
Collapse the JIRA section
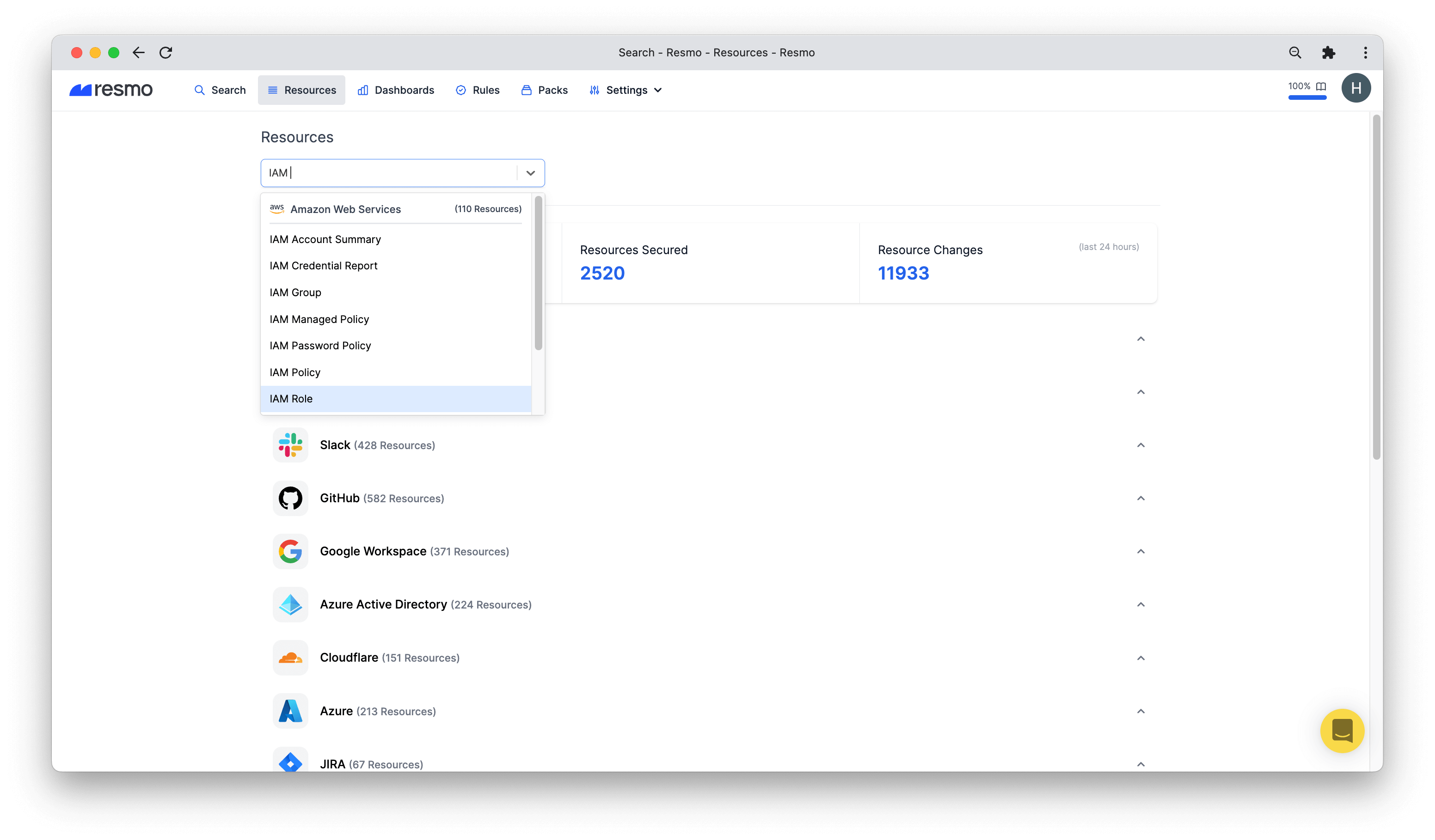[x=1141, y=764]
